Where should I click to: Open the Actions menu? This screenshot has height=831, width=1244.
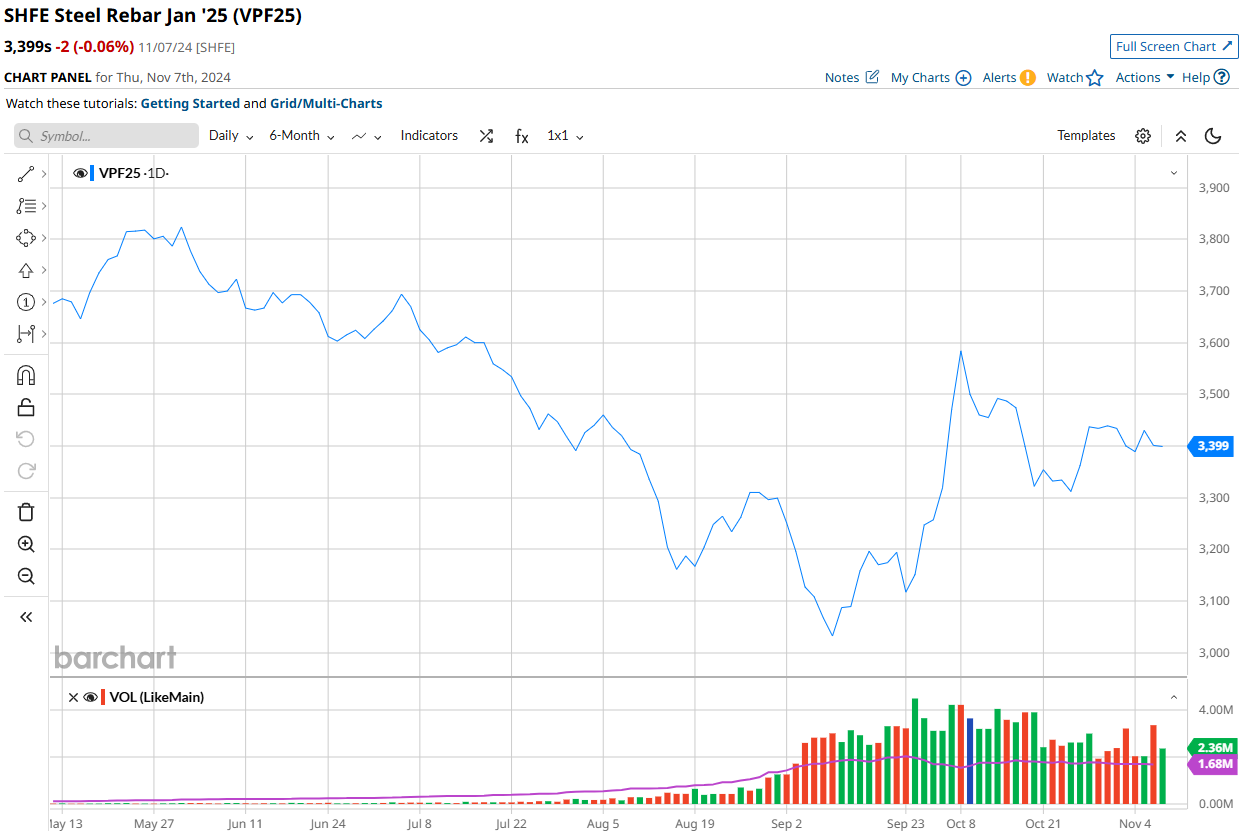[1145, 77]
